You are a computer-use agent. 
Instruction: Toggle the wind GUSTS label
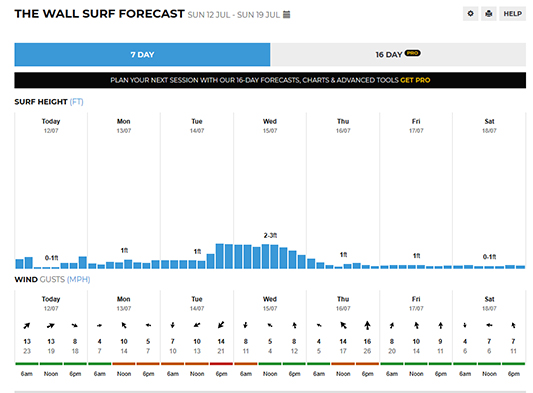click(x=52, y=279)
